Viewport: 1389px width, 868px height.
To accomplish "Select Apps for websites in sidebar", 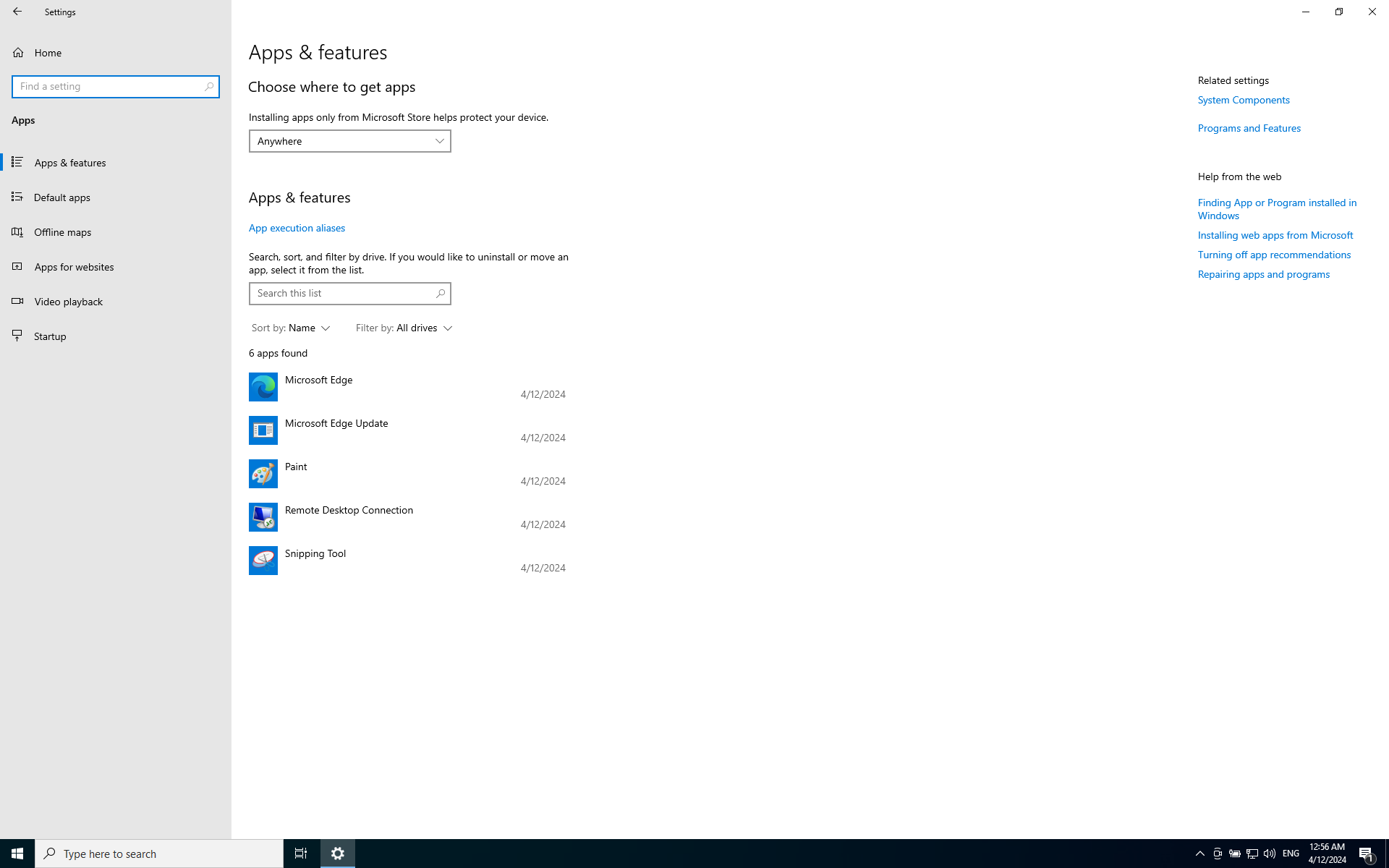I will (x=115, y=266).
